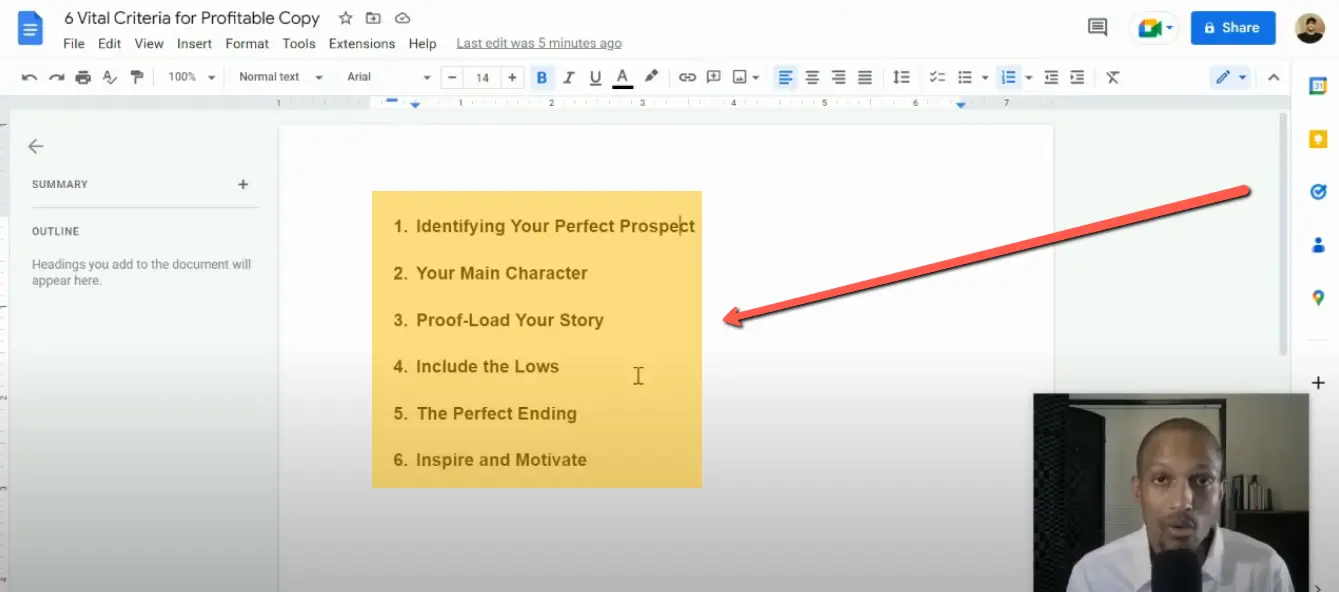Open the Extensions menu

point(361,43)
